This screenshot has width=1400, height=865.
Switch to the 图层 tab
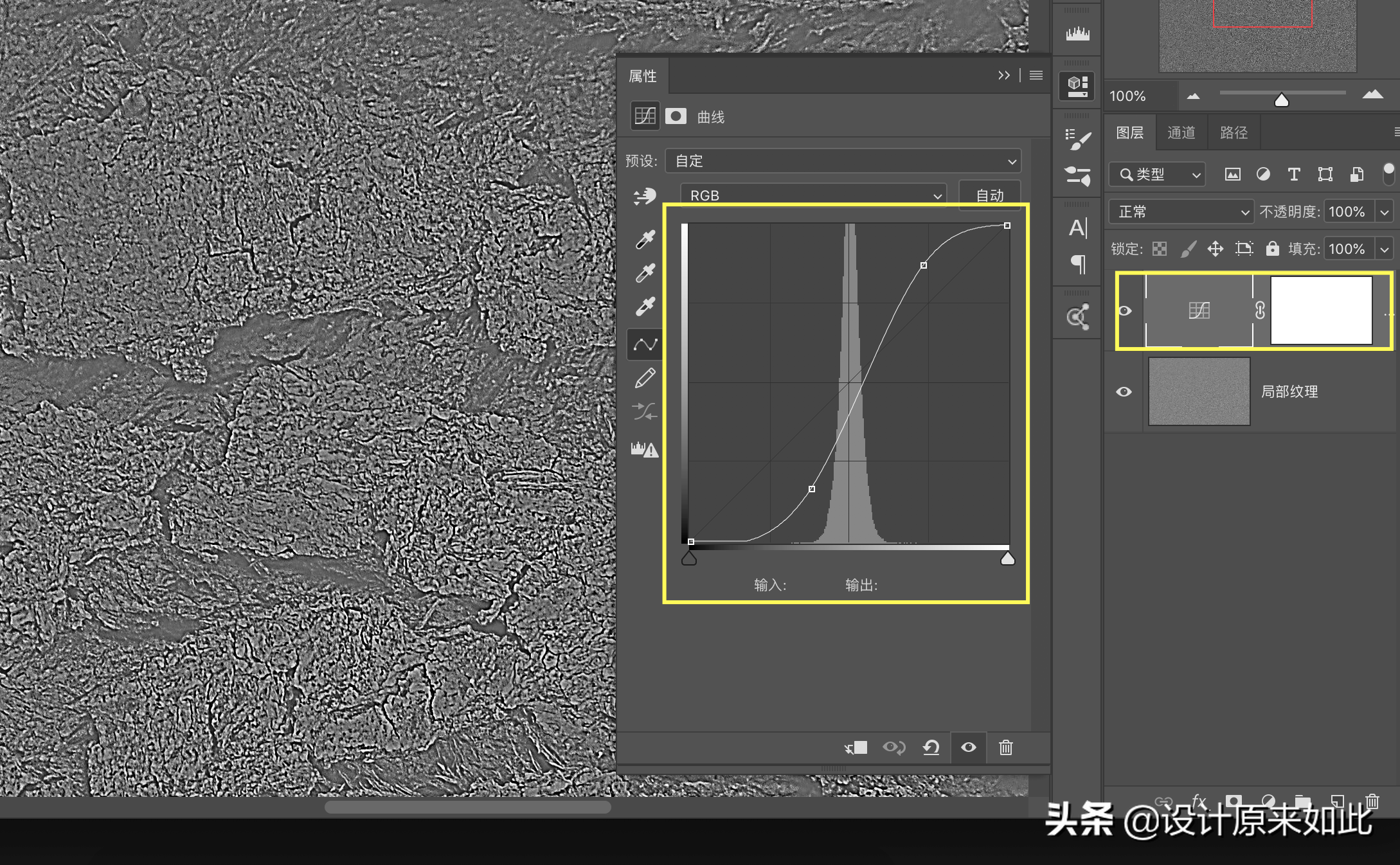pyautogui.click(x=1130, y=132)
